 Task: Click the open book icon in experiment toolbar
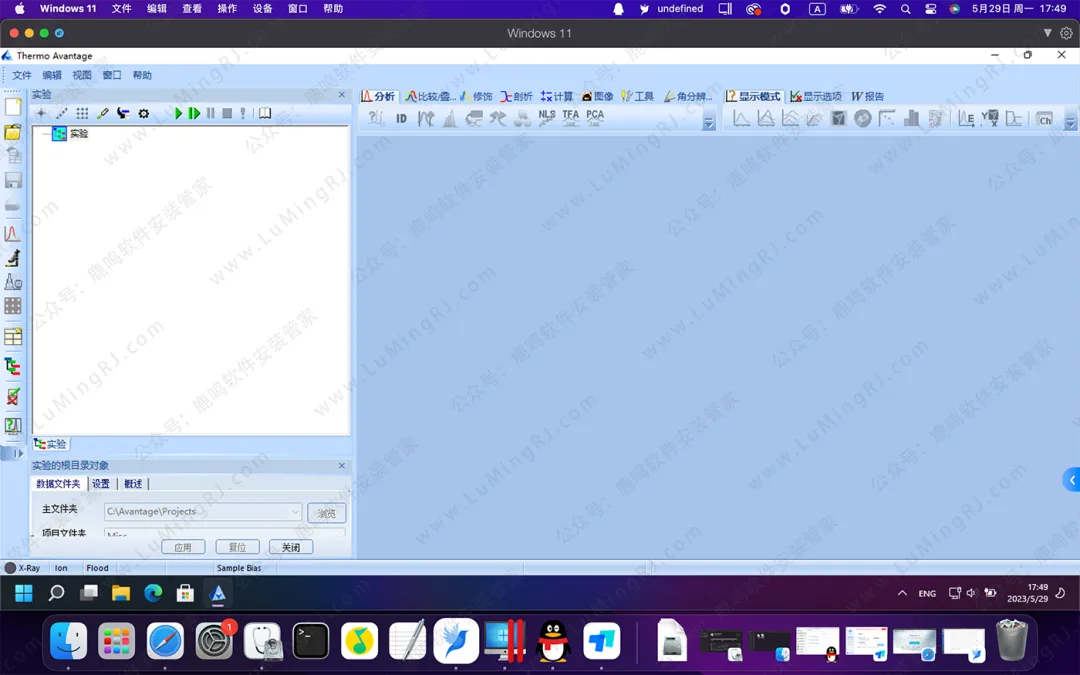pyautogui.click(x=265, y=114)
